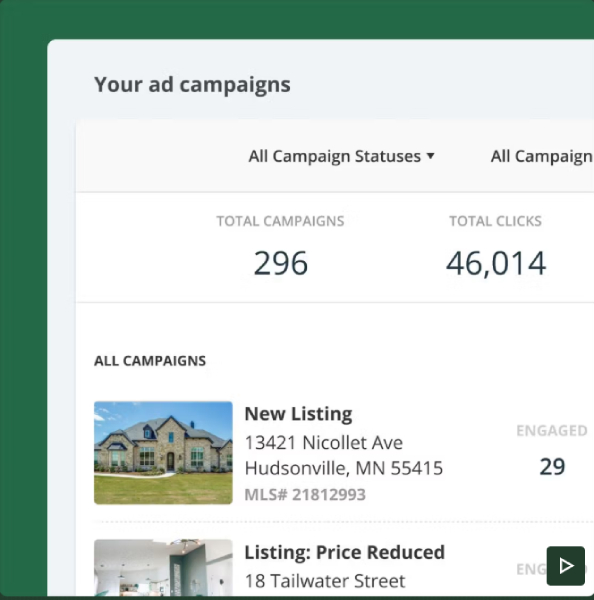Open the All Campaign Statuses dropdown
Screen dimensions: 594x600
pos(341,156)
